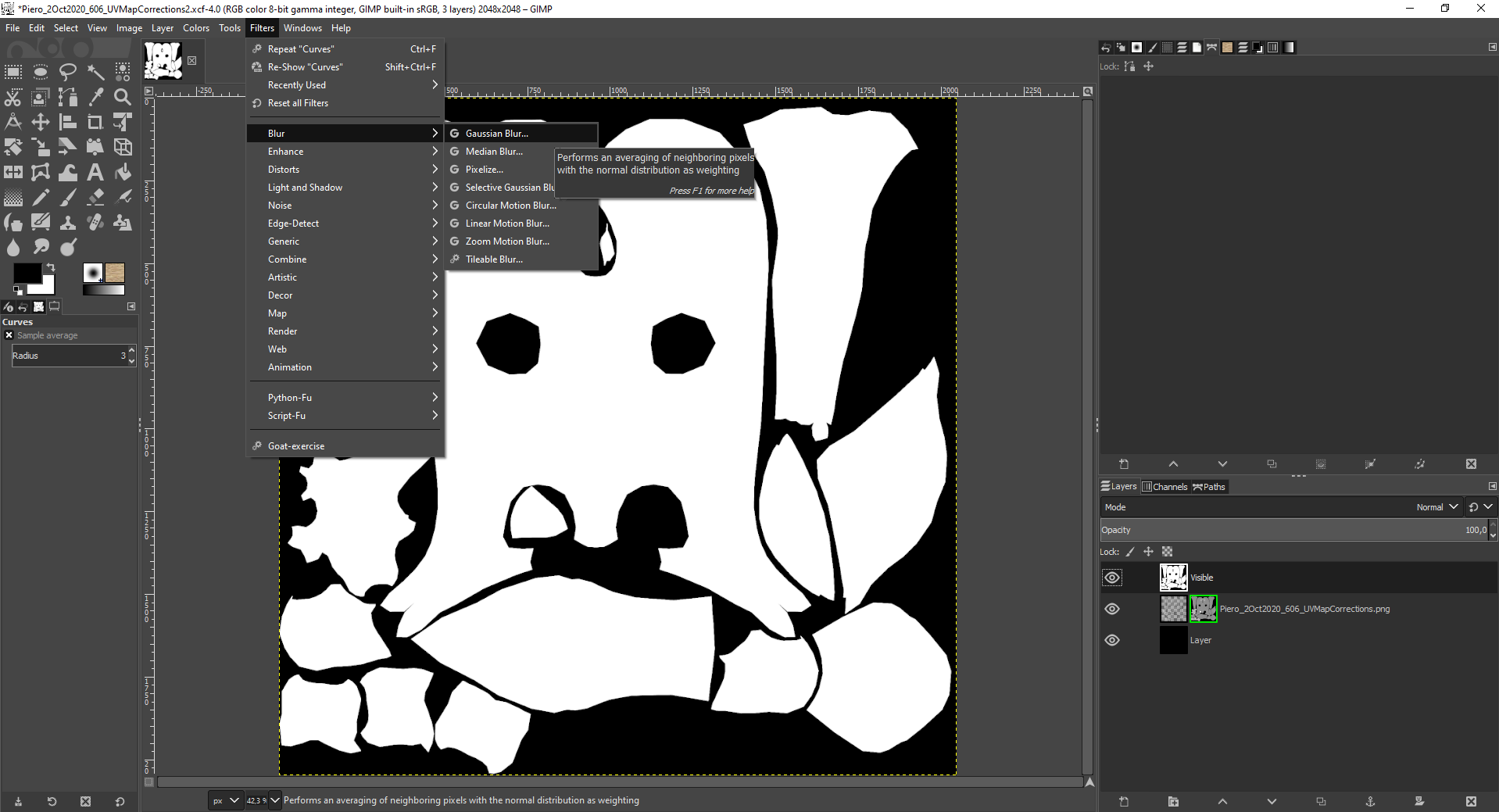
Task: Choose Gaussian Blur from the Blur submenu
Action: (496, 134)
